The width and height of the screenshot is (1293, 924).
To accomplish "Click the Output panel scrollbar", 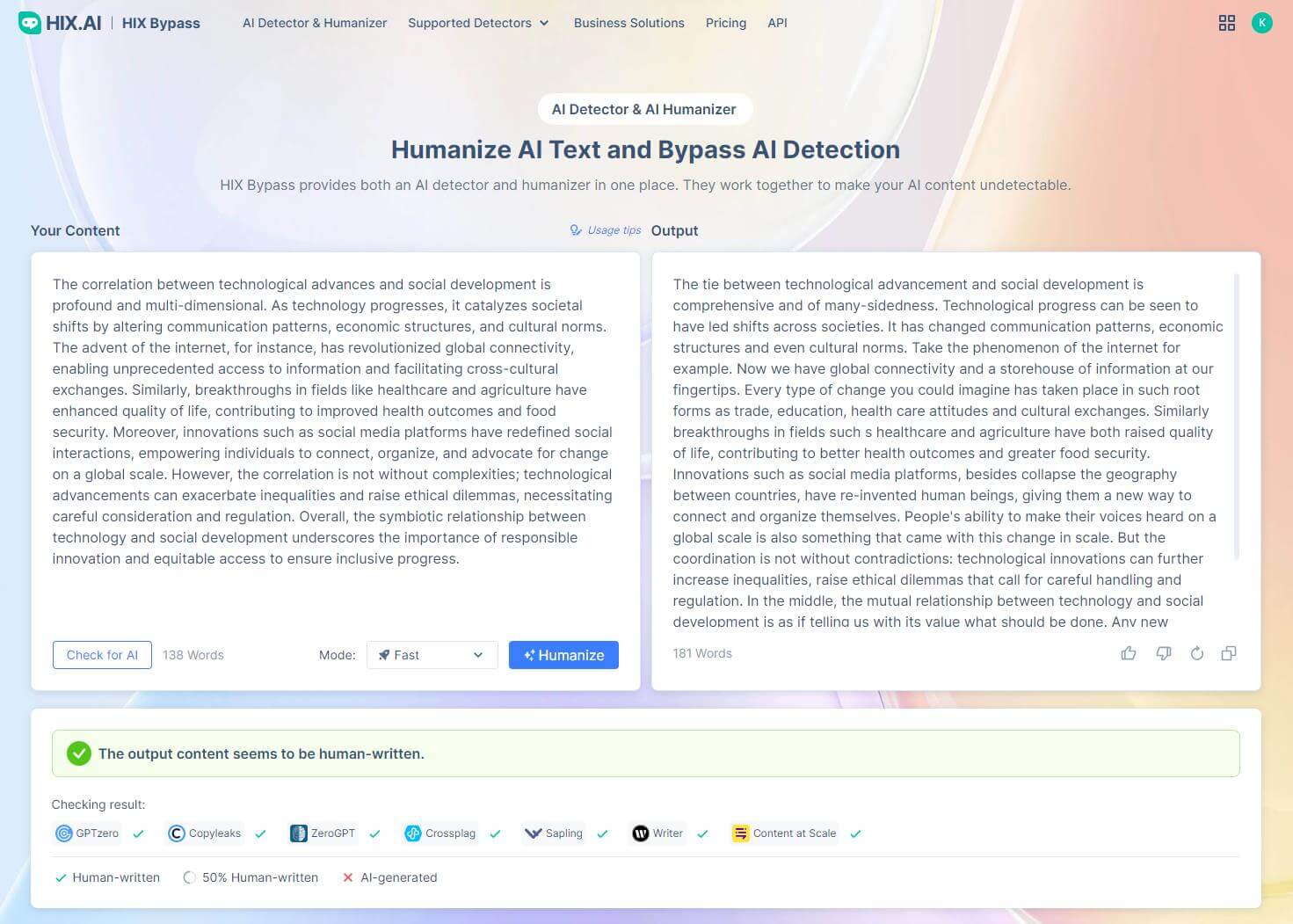I will (1237, 417).
